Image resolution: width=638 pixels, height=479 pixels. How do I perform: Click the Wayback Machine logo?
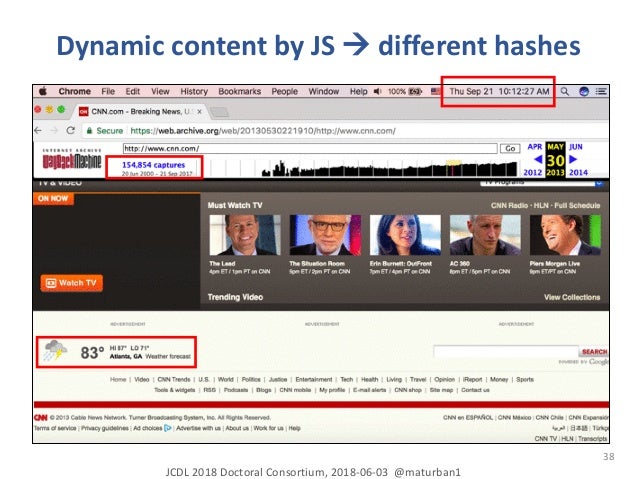click(x=72, y=159)
